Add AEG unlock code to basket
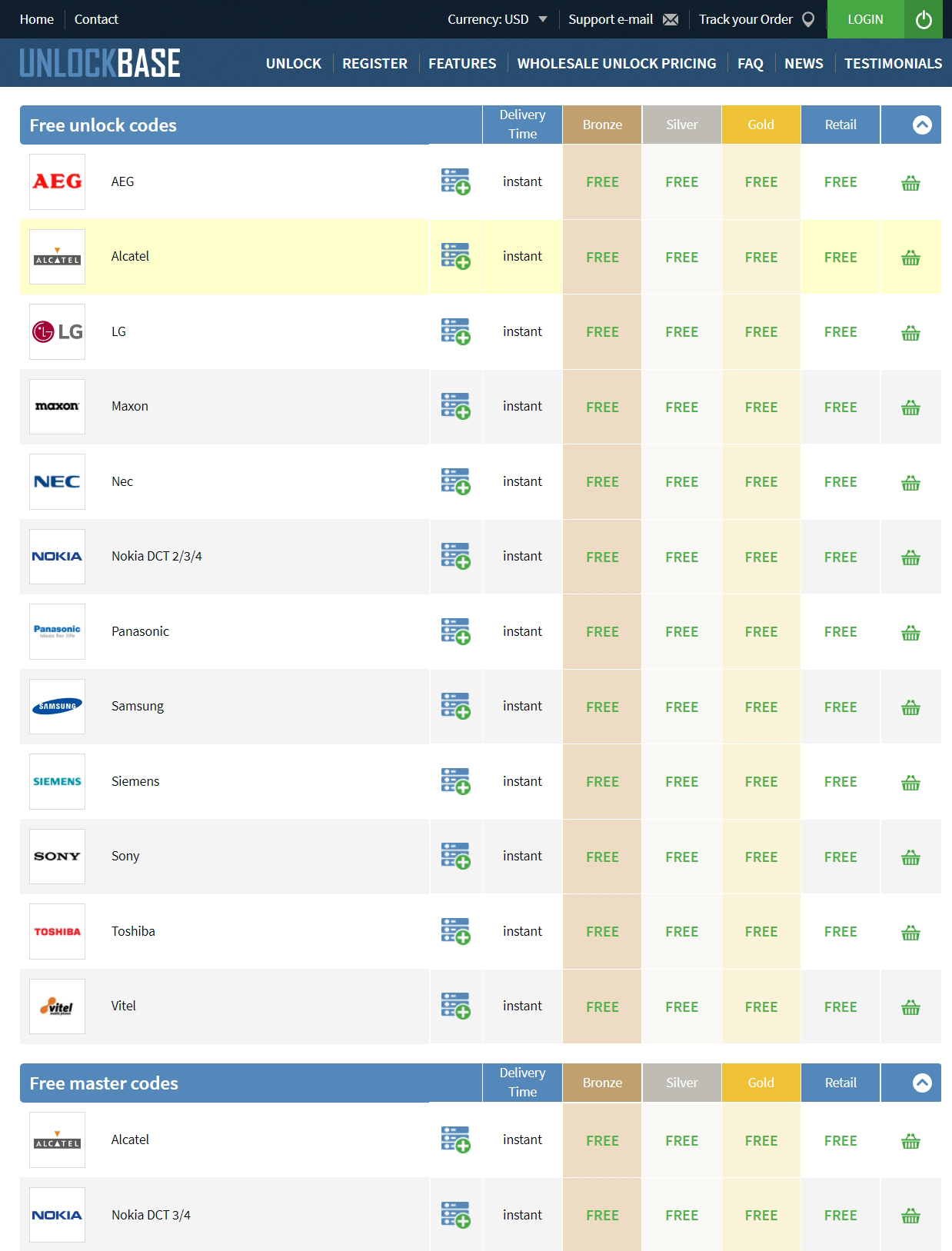The image size is (952, 1251). point(910,183)
